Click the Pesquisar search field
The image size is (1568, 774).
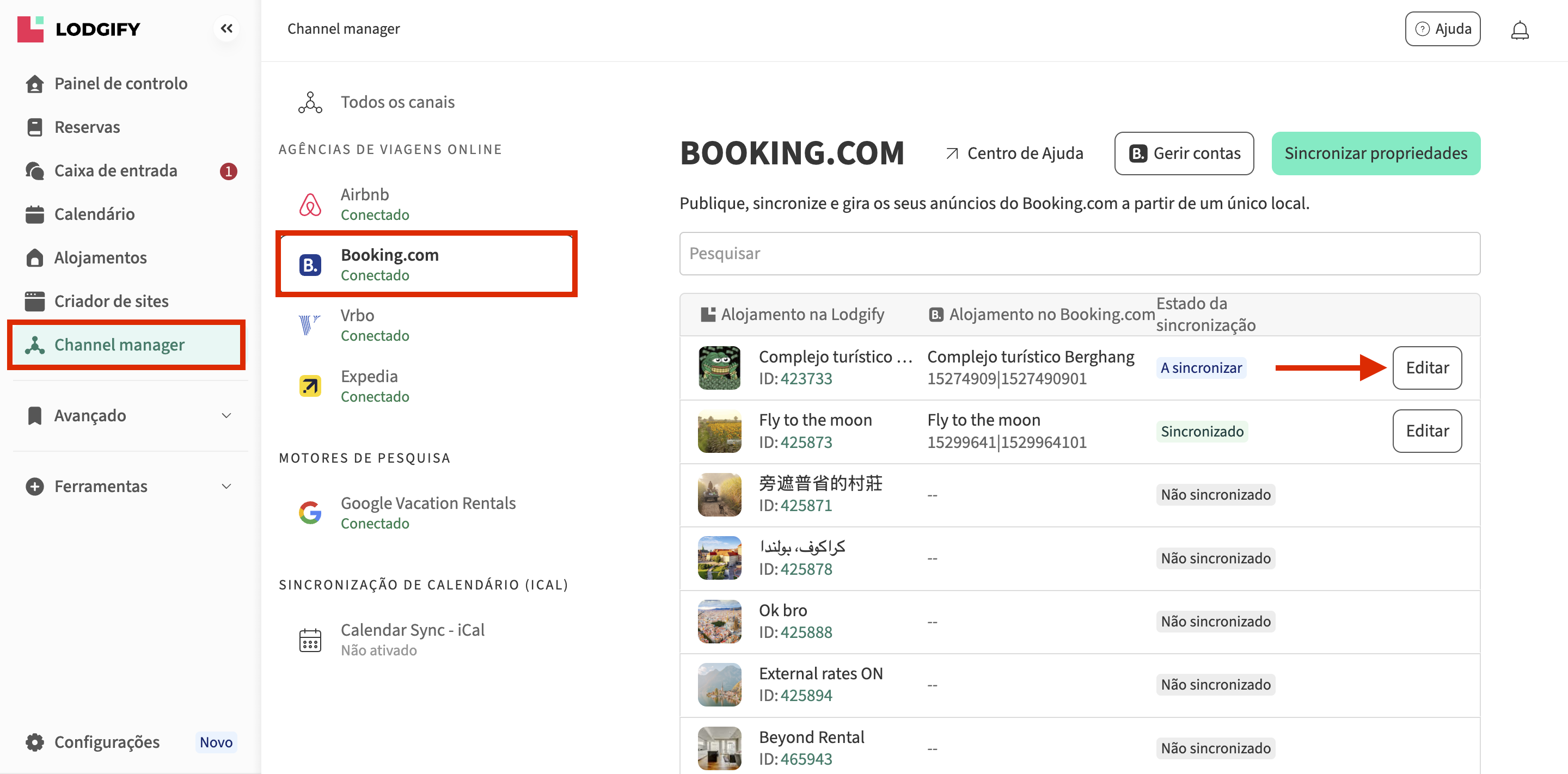tap(1079, 254)
